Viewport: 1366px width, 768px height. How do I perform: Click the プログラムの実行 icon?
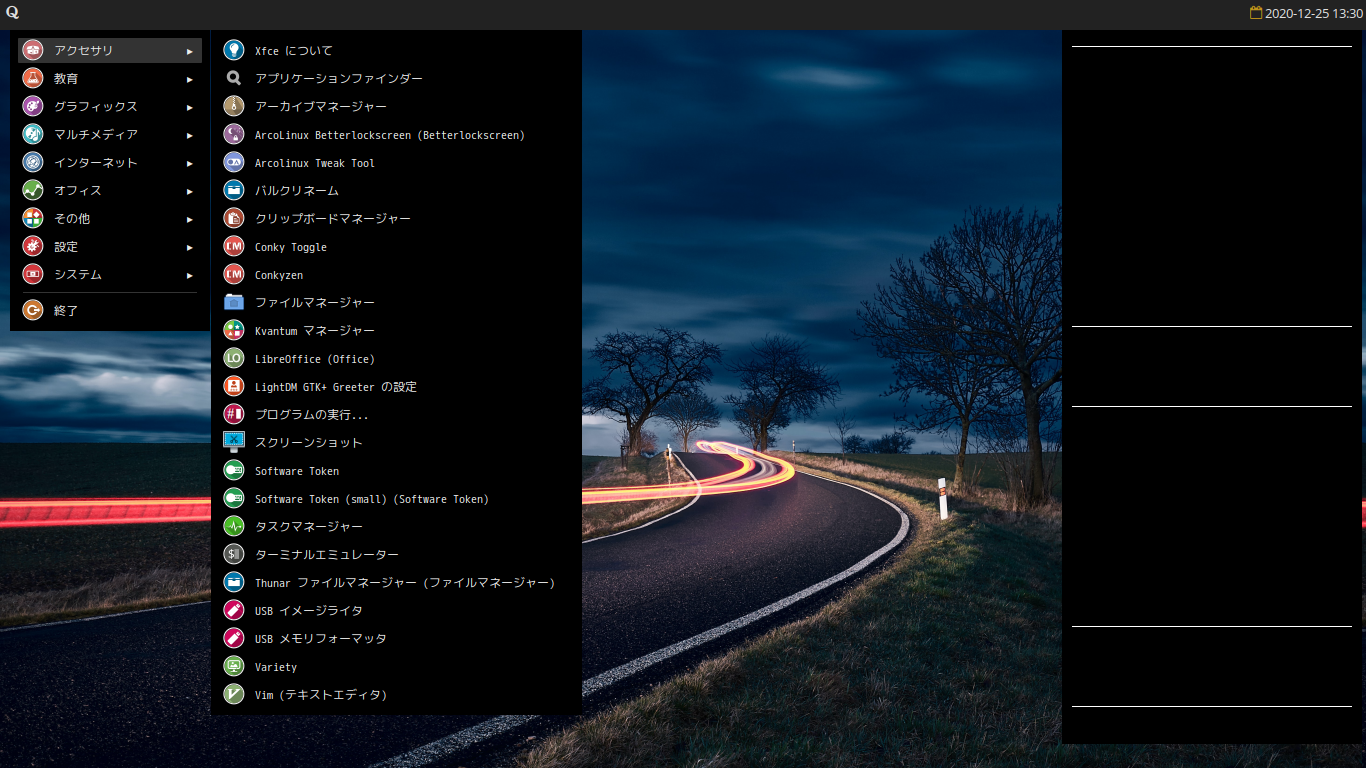click(x=233, y=414)
